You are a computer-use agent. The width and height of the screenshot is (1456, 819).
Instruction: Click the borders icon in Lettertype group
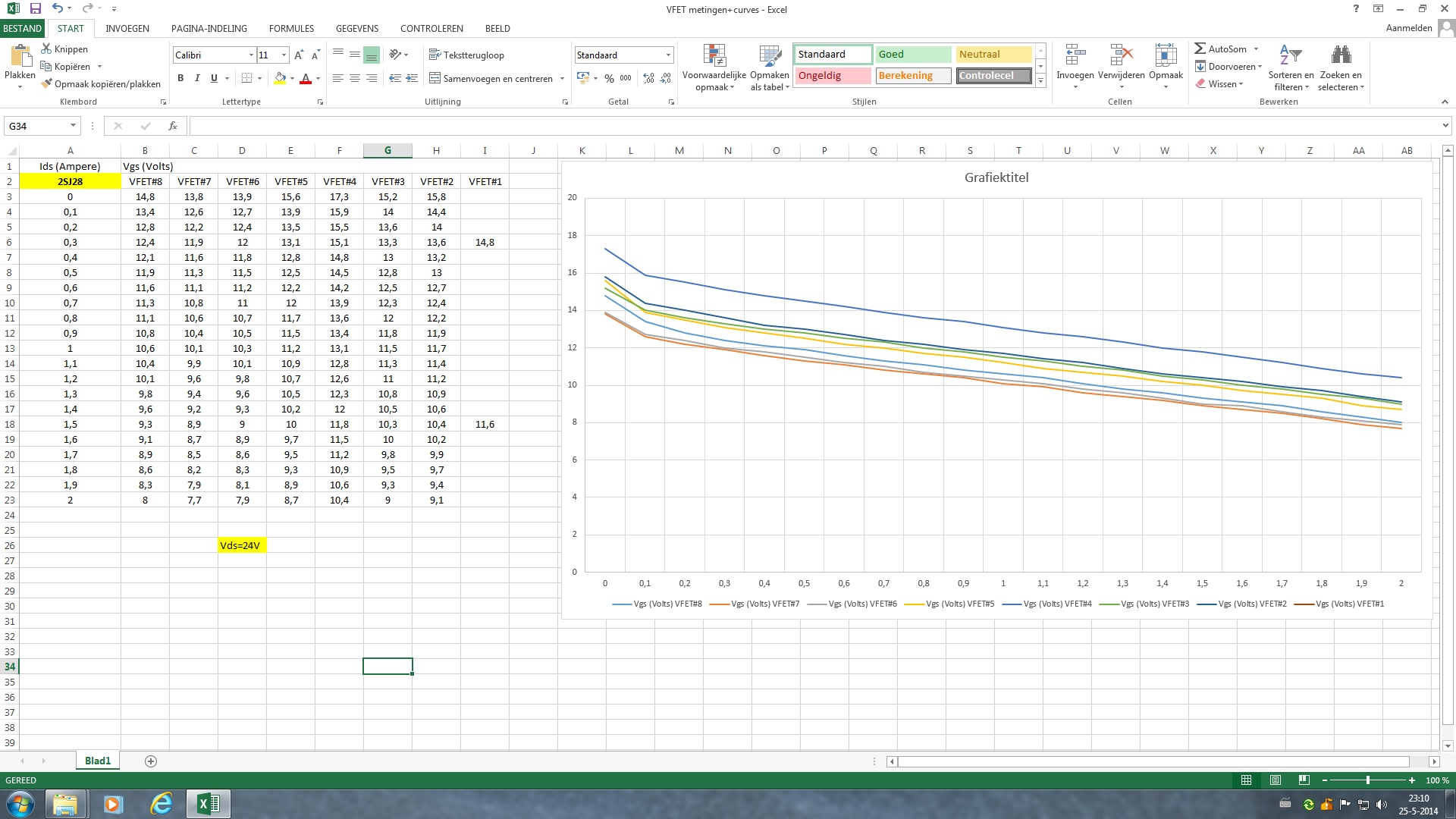coord(246,78)
